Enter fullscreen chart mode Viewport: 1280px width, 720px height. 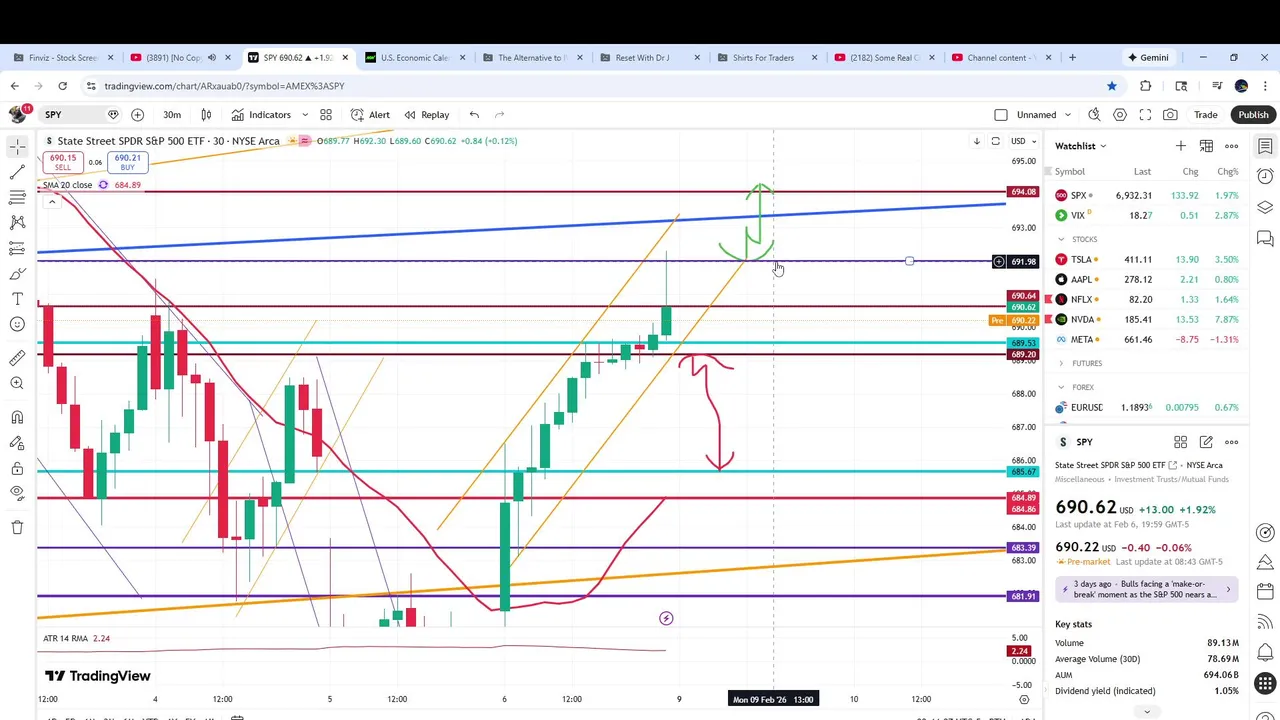click(x=1145, y=115)
